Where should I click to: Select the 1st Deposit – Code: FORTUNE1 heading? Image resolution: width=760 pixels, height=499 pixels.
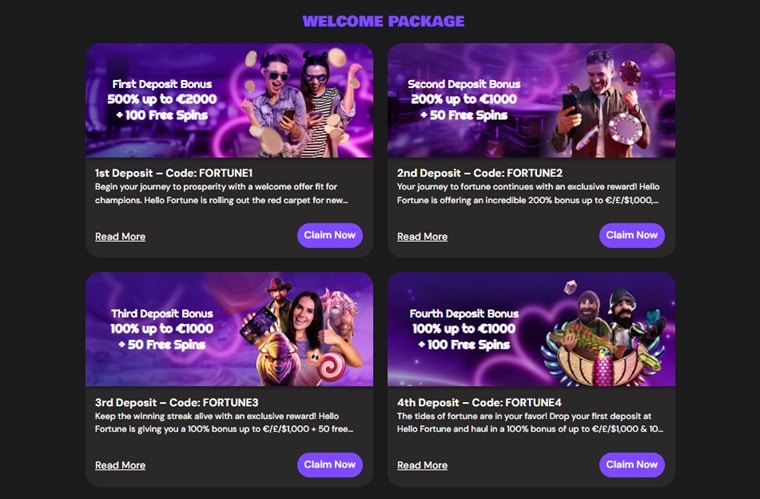[174, 173]
